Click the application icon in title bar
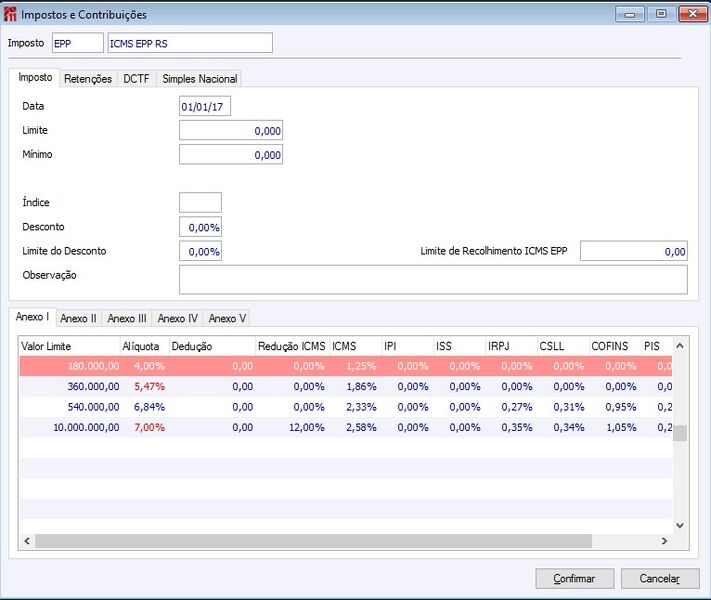 [10, 14]
